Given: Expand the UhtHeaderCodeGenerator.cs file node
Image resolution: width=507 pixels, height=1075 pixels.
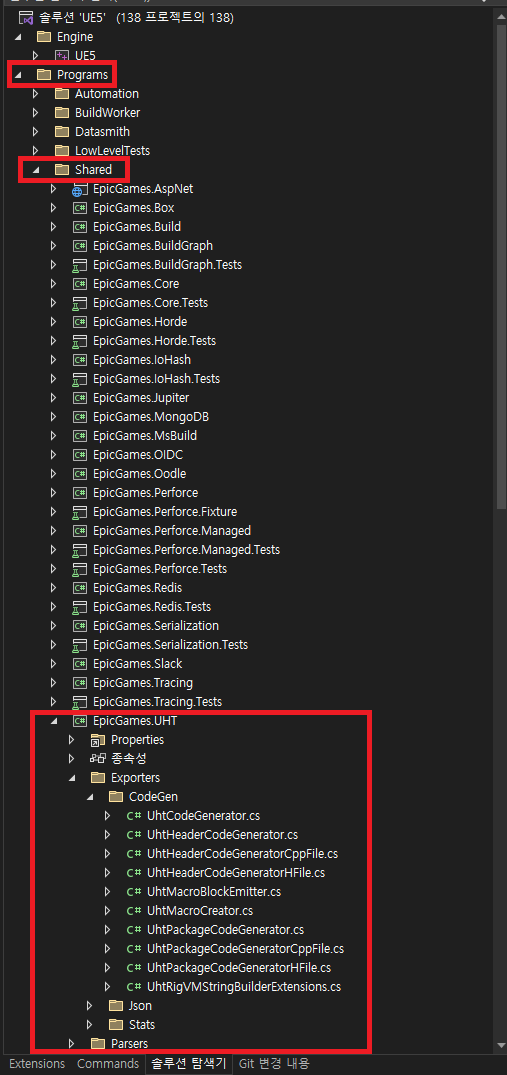Looking at the screenshot, I should [x=108, y=834].
